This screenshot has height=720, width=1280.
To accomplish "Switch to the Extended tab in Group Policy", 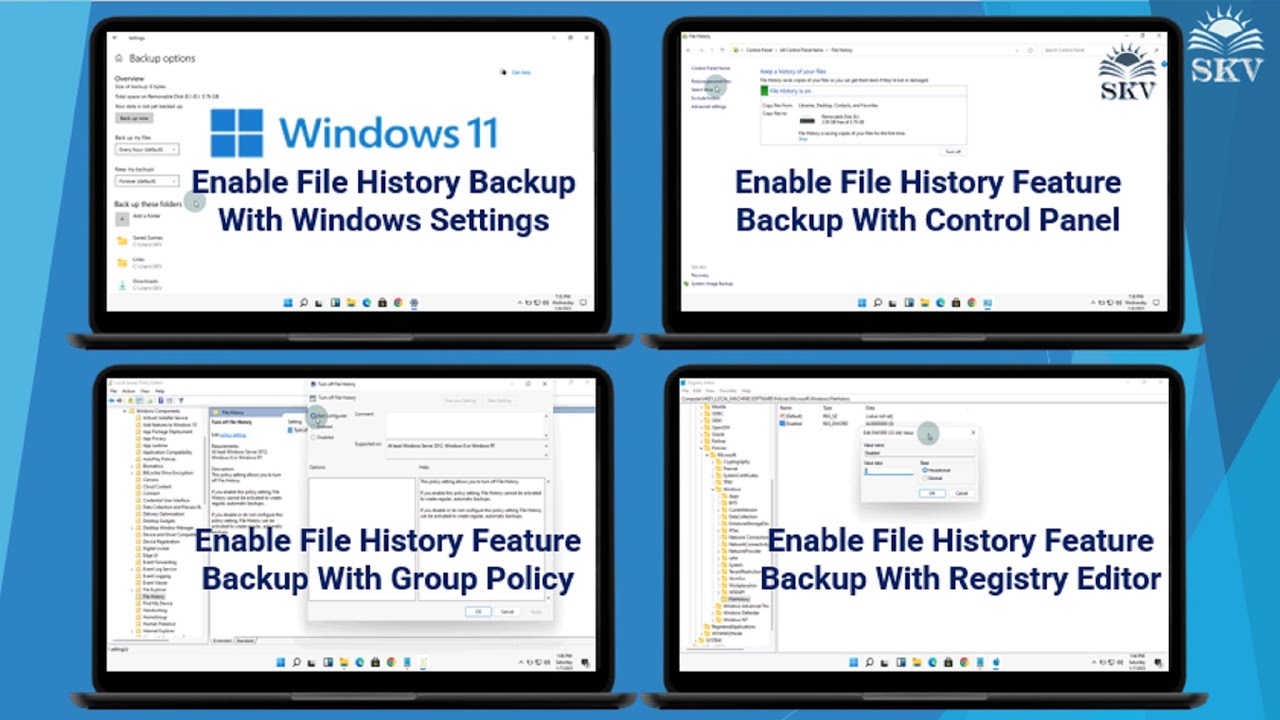I will click(222, 640).
